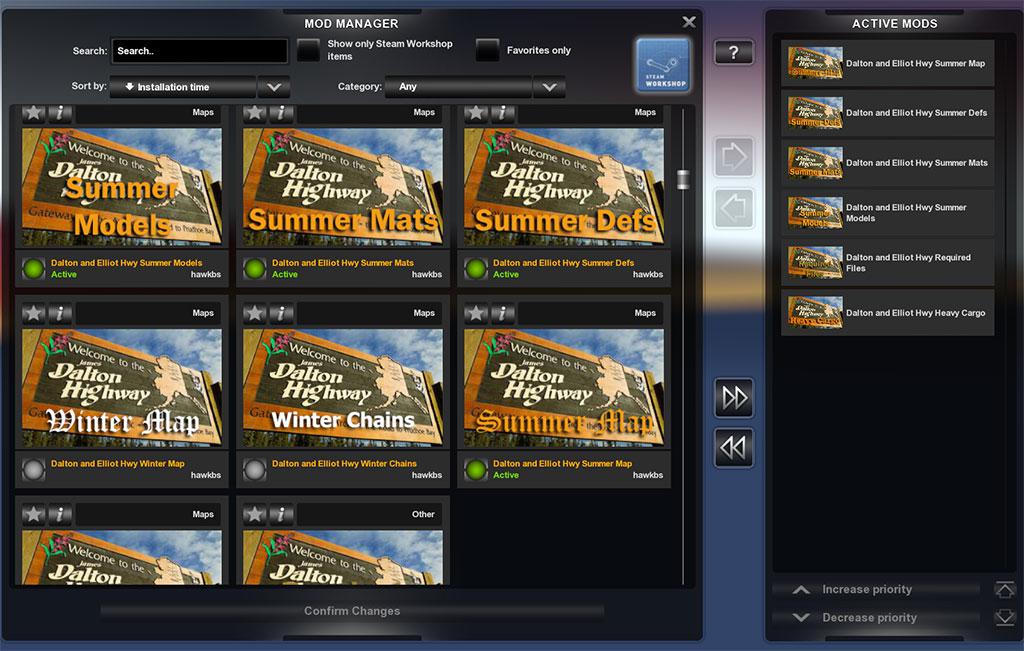Click in the Search input field
This screenshot has height=651, width=1024.
tap(200, 51)
